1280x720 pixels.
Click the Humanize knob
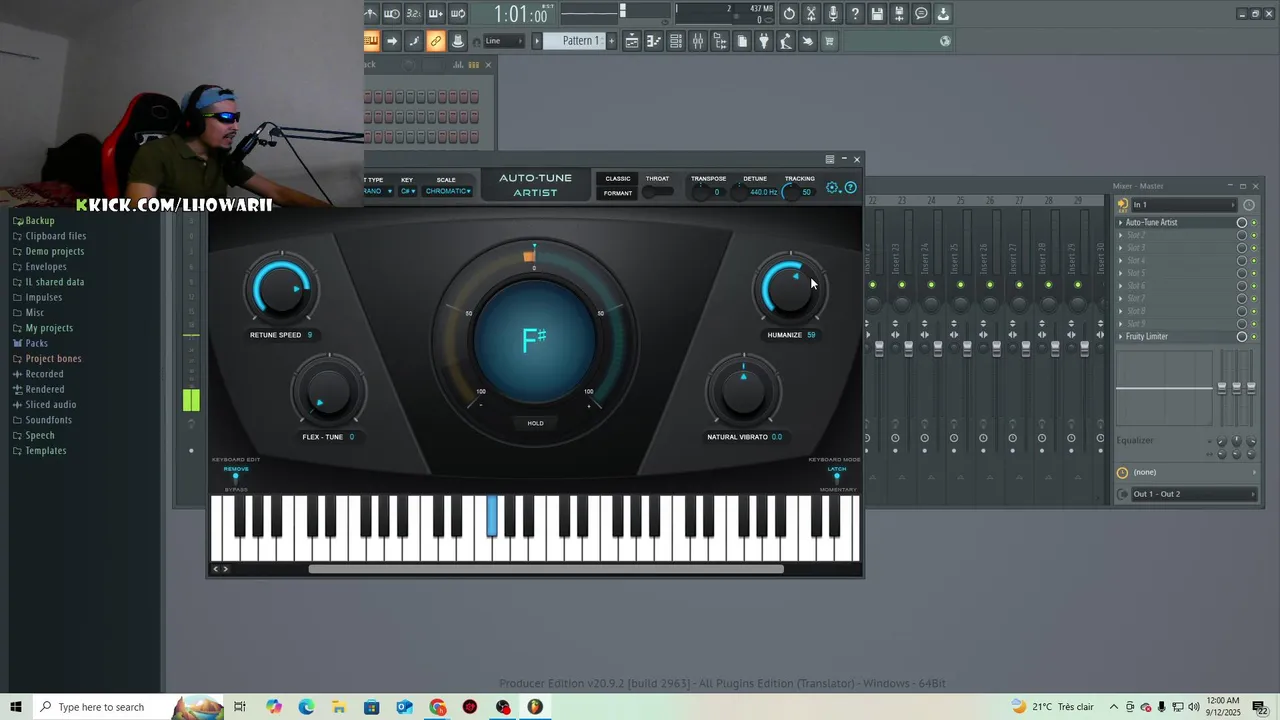coord(791,289)
